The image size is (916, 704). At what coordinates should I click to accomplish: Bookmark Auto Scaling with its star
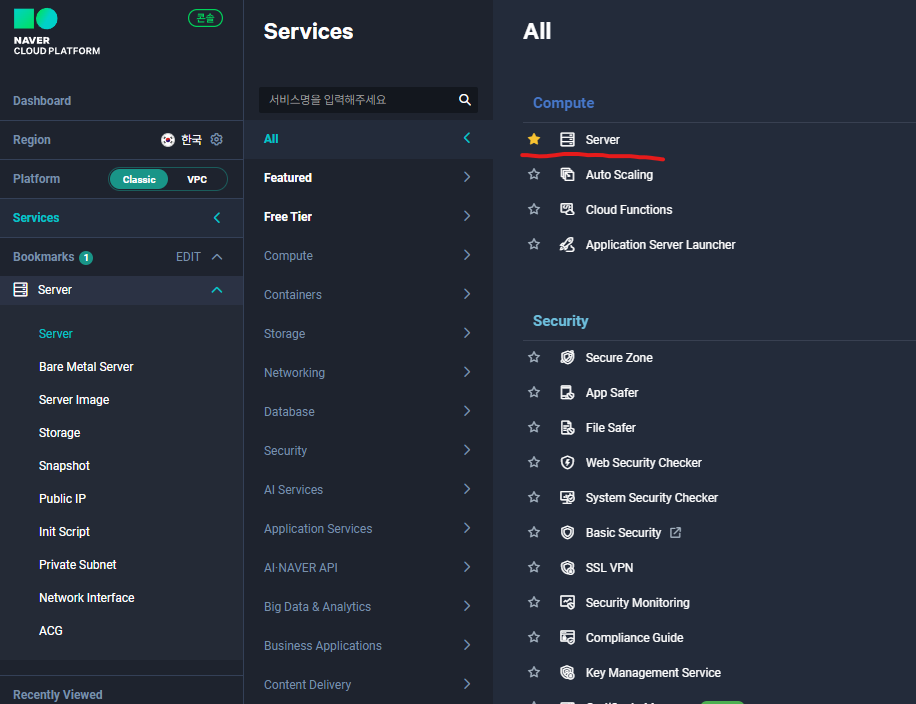click(533, 174)
